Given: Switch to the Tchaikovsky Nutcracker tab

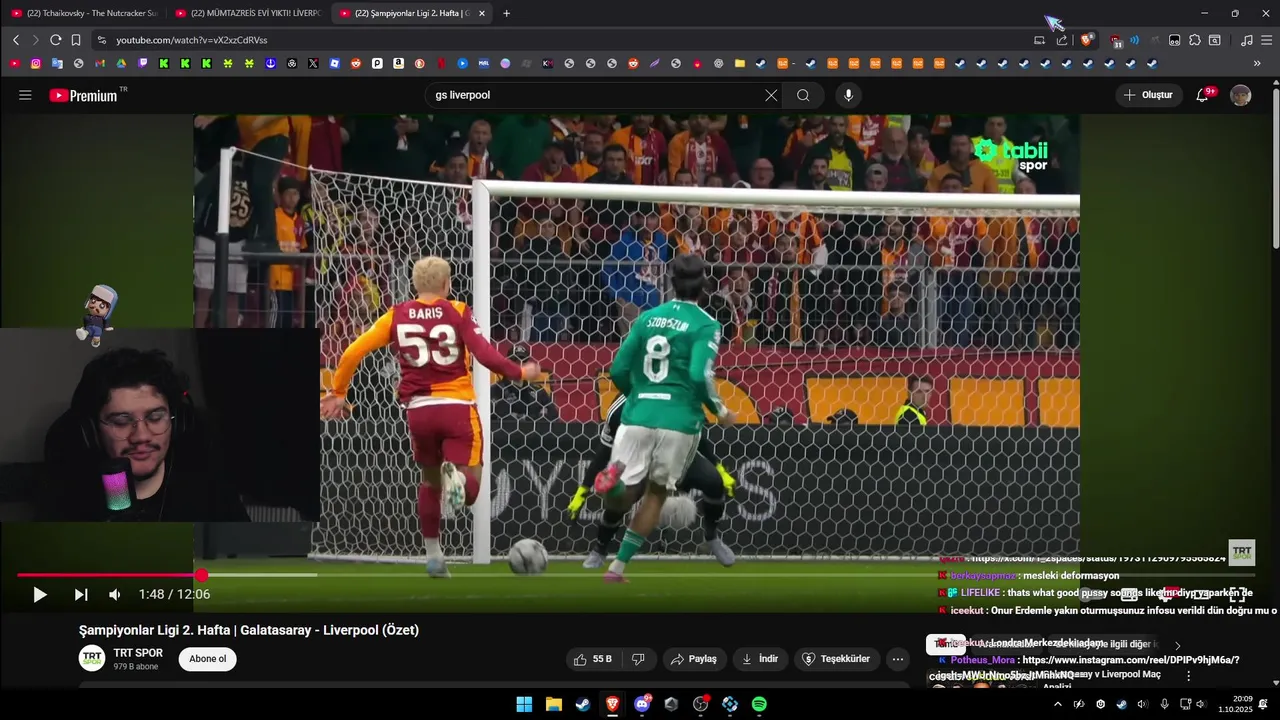Looking at the screenshot, I should click(85, 13).
